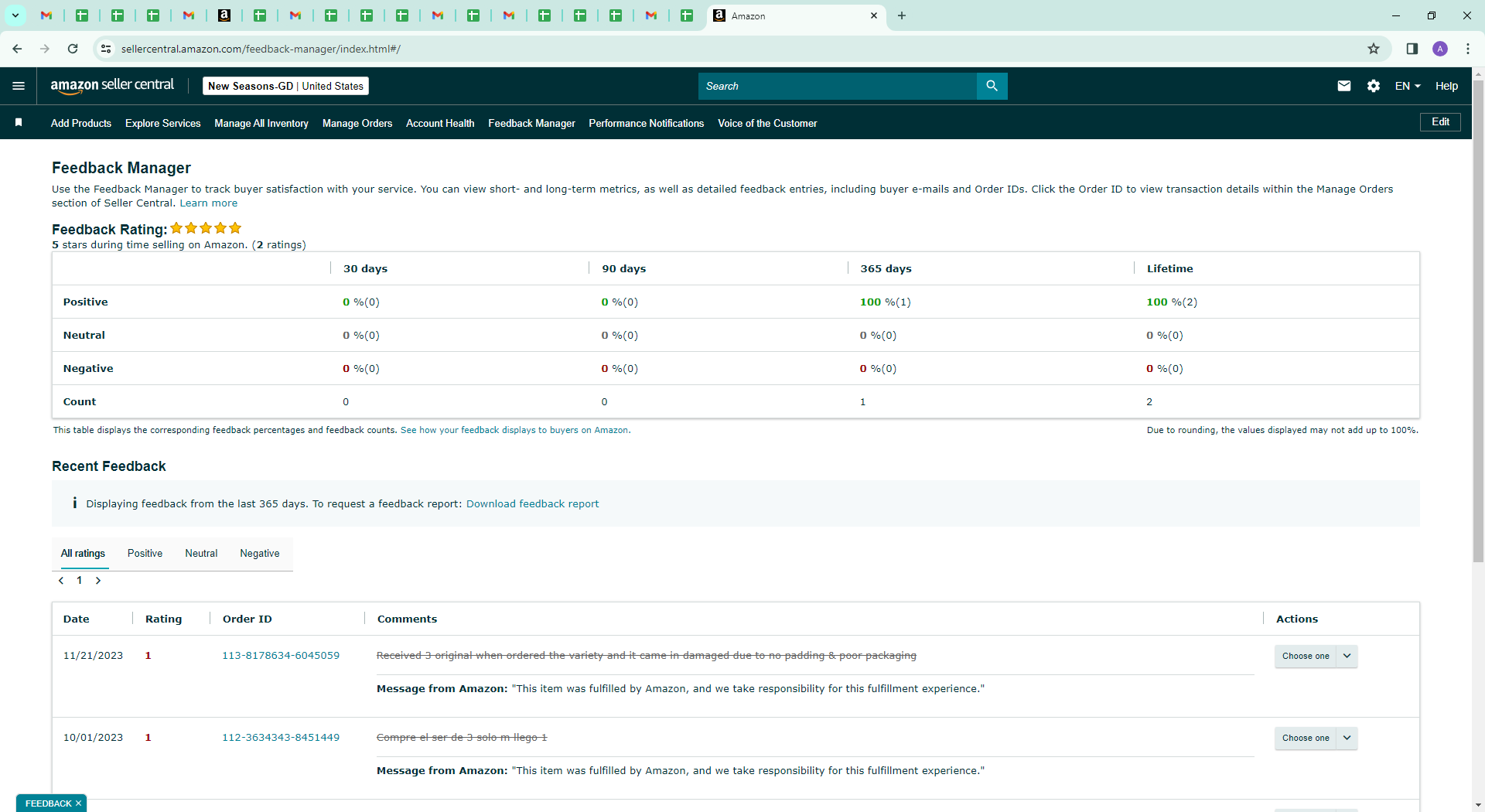
Task: Open a new browser tab
Action: [902, 15]
